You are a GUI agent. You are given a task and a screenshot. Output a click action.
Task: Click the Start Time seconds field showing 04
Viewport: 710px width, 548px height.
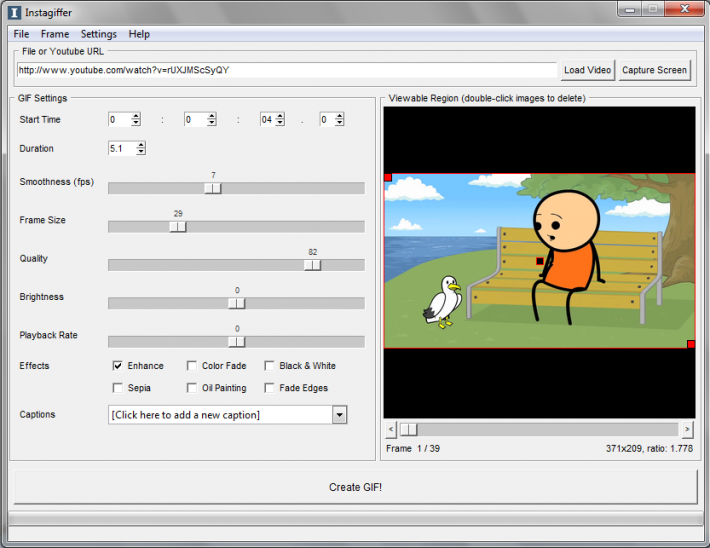[x=268, y=120]
